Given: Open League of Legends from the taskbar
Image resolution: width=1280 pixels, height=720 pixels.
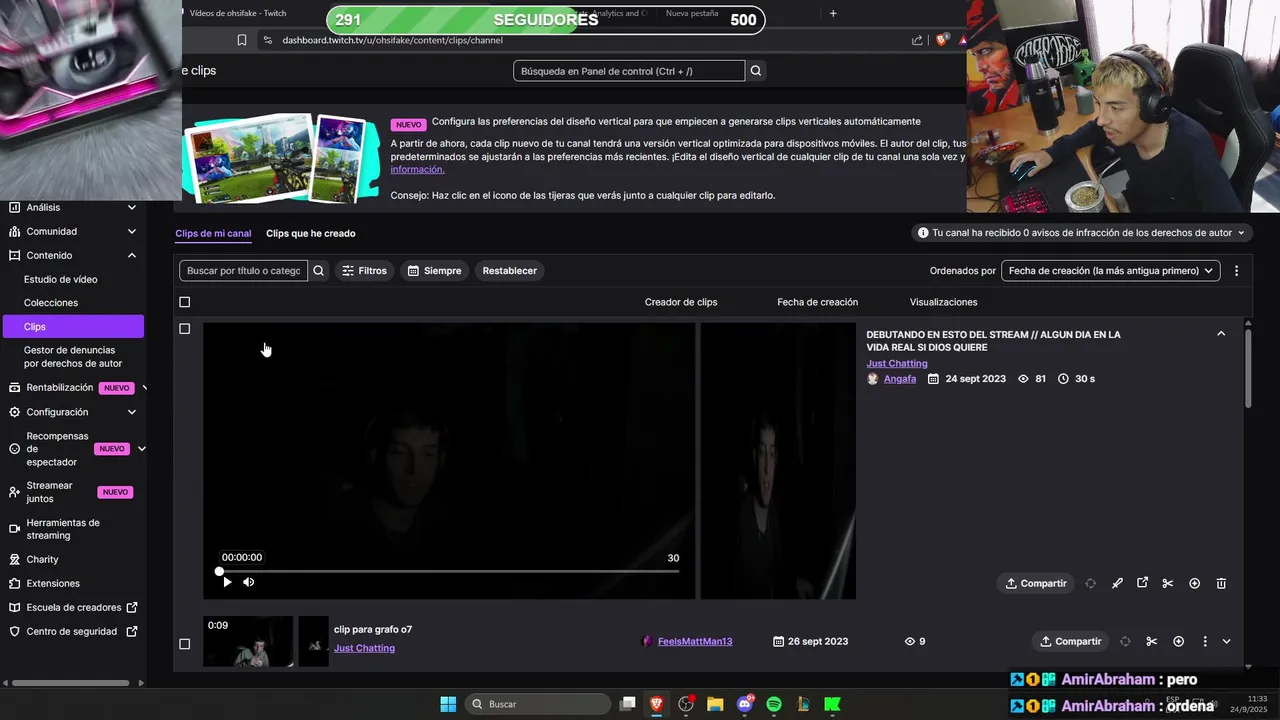Looking at the screenshot, I should point(803,704).
